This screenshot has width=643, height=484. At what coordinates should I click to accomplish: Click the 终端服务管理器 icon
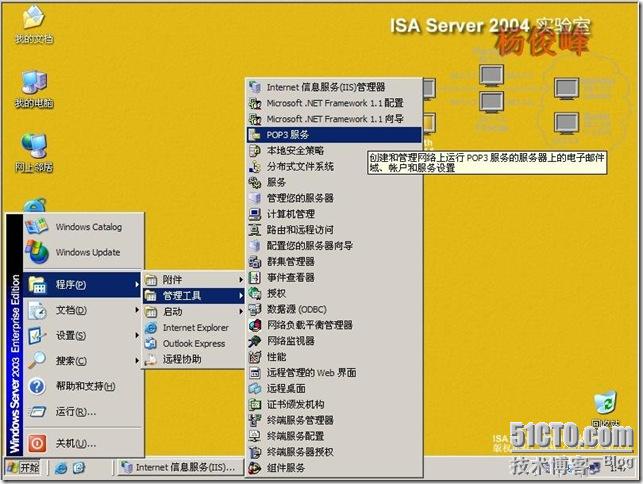click(255, 420)
